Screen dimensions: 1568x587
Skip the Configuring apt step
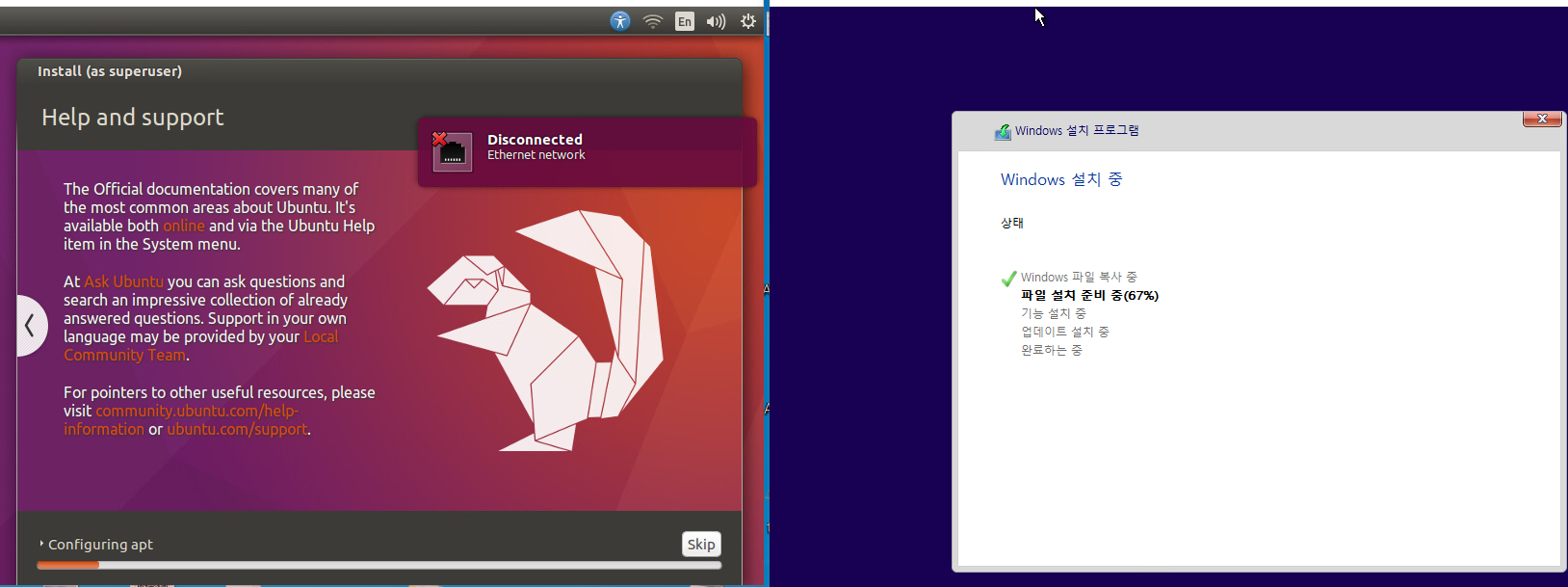pyautogui.click(x=701, y=545)
